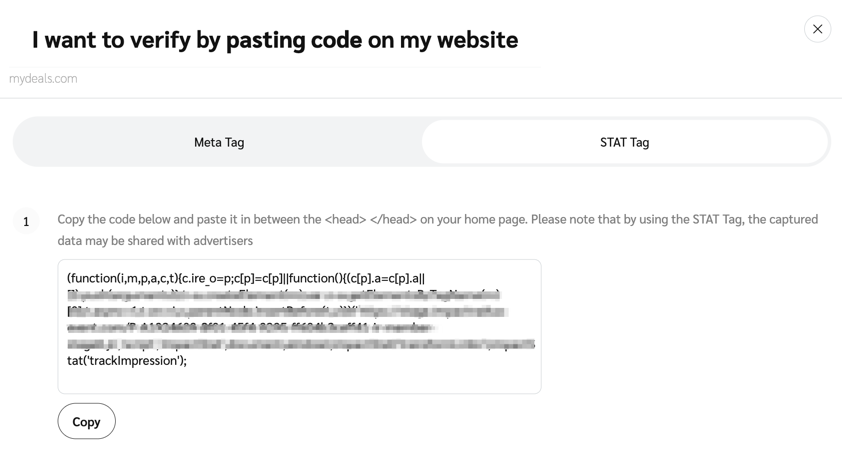
Task: Click the blurred fourth line of code
Action: [x=250, y=327]
